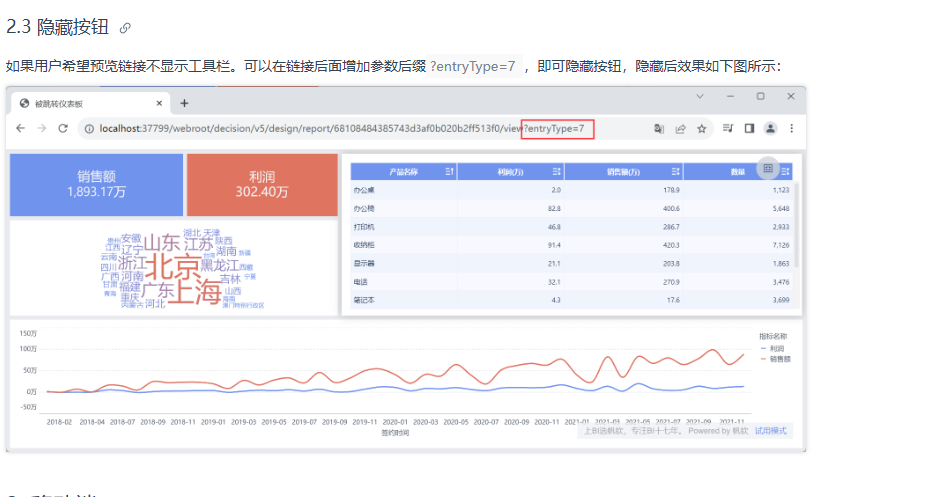Click the floating table widget icon

[768, 169]
